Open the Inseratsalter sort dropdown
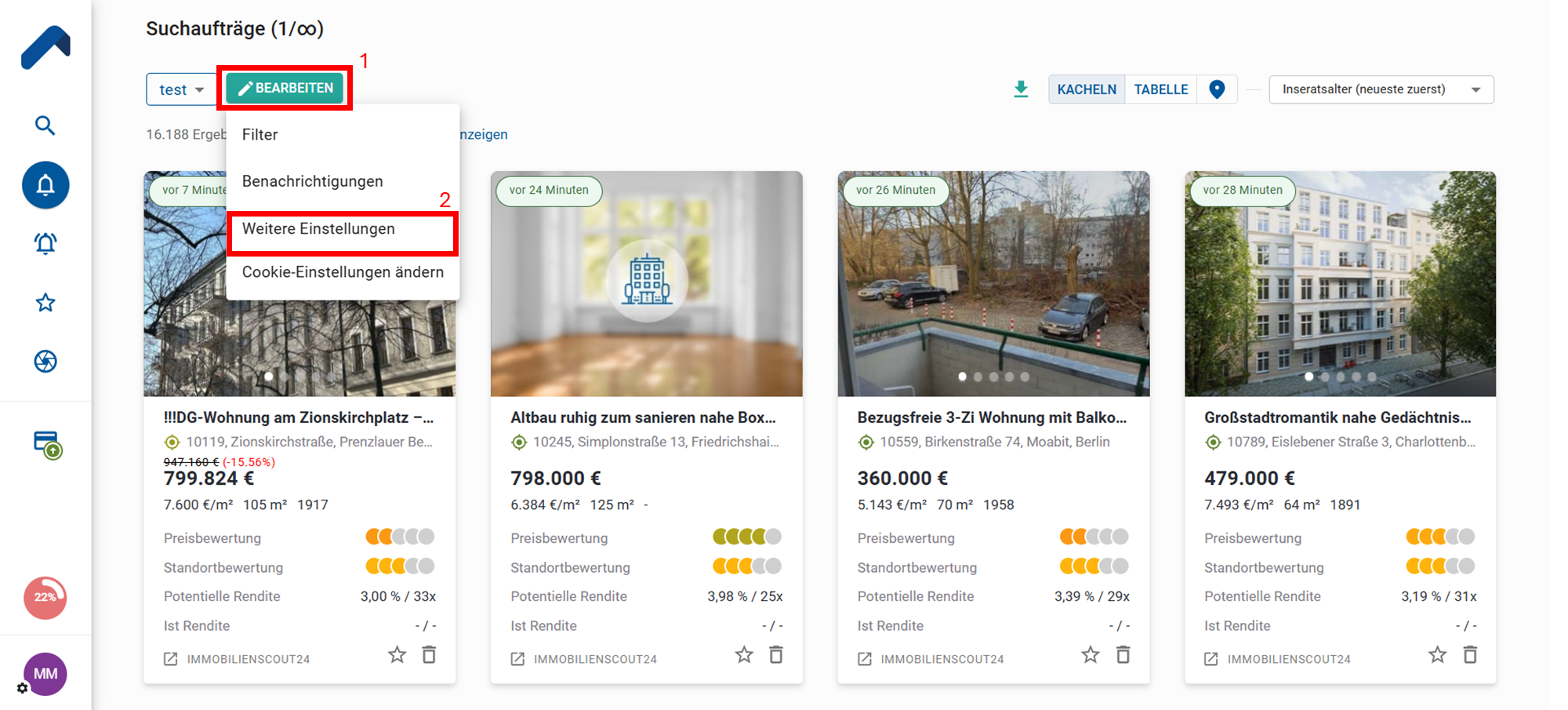 [x=1381, y=89]
